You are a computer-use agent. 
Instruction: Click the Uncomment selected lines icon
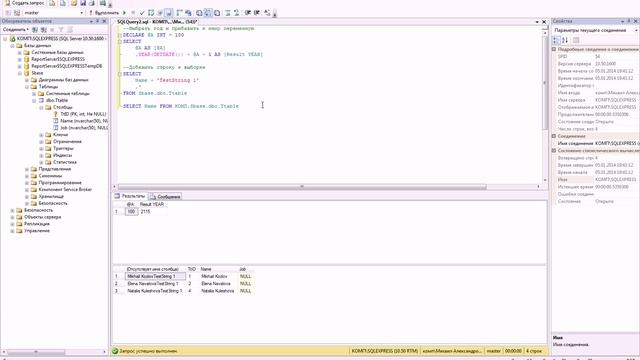(x=236, y=13)
